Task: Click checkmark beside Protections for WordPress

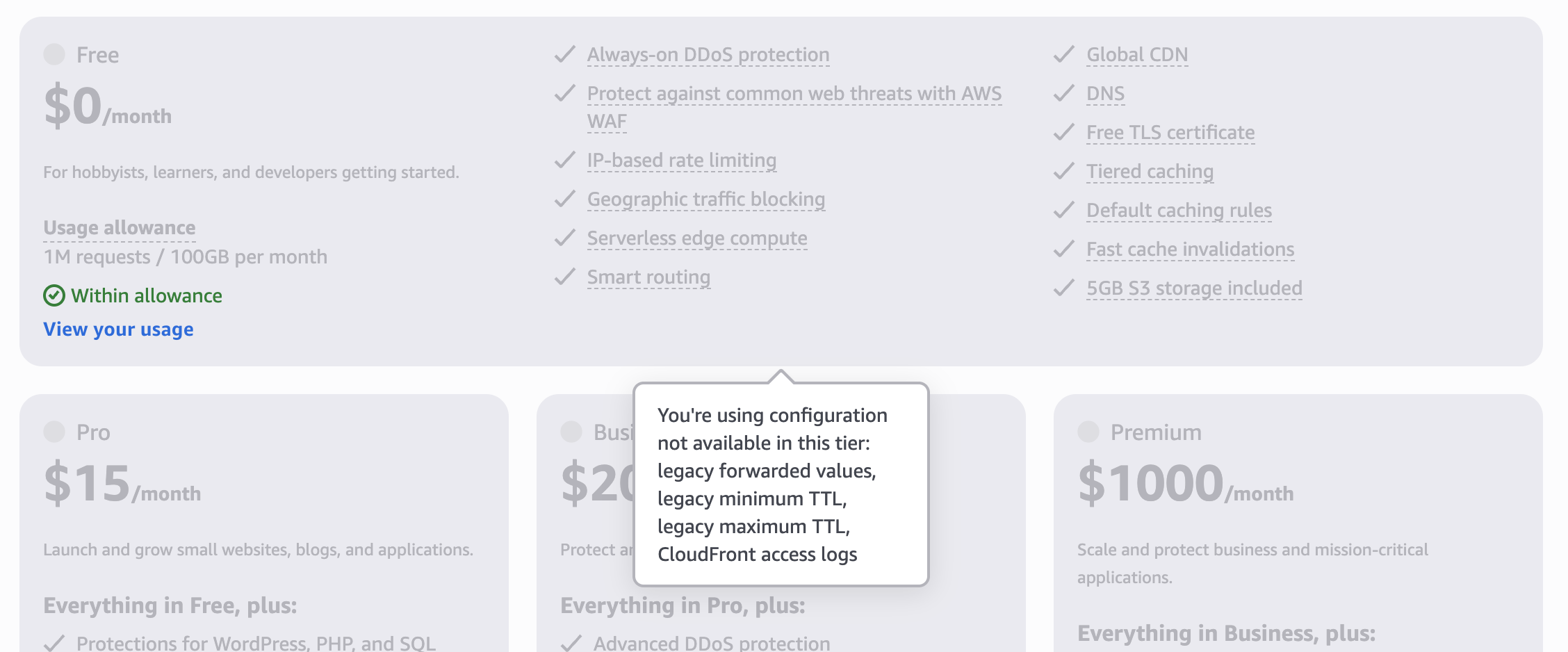Action: point(54,643)
